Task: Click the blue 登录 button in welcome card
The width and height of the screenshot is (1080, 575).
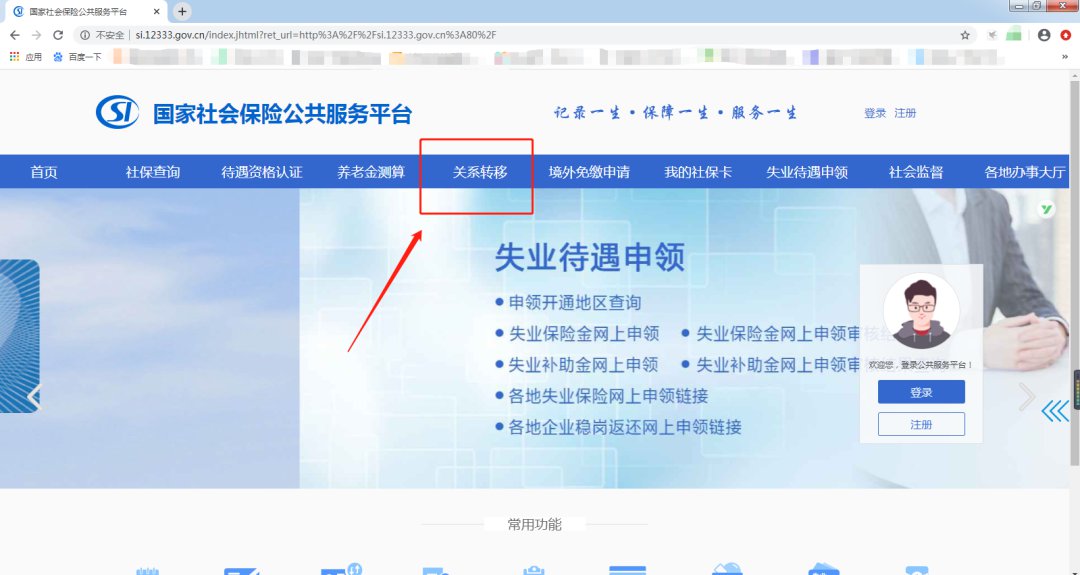Action: [921, 392]
